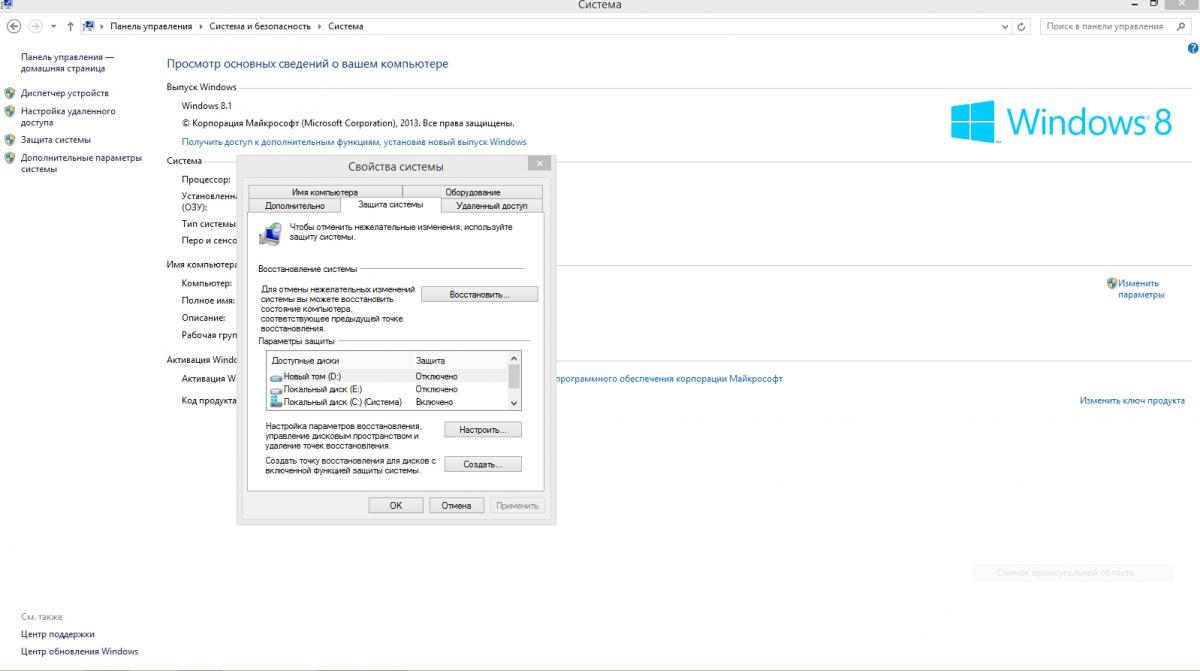
Task: Click the Windows 8 logo
Action: pyautogui.click(x=1061, y=121)
